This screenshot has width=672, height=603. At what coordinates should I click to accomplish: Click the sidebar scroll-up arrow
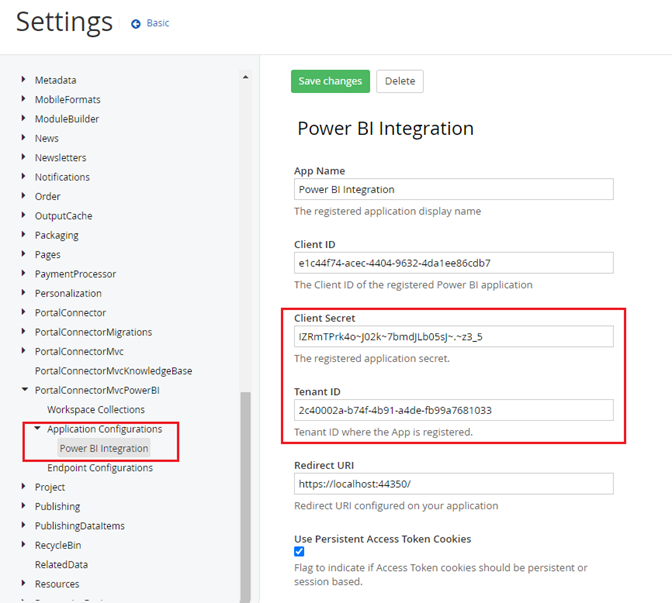(x=246, y=77)
